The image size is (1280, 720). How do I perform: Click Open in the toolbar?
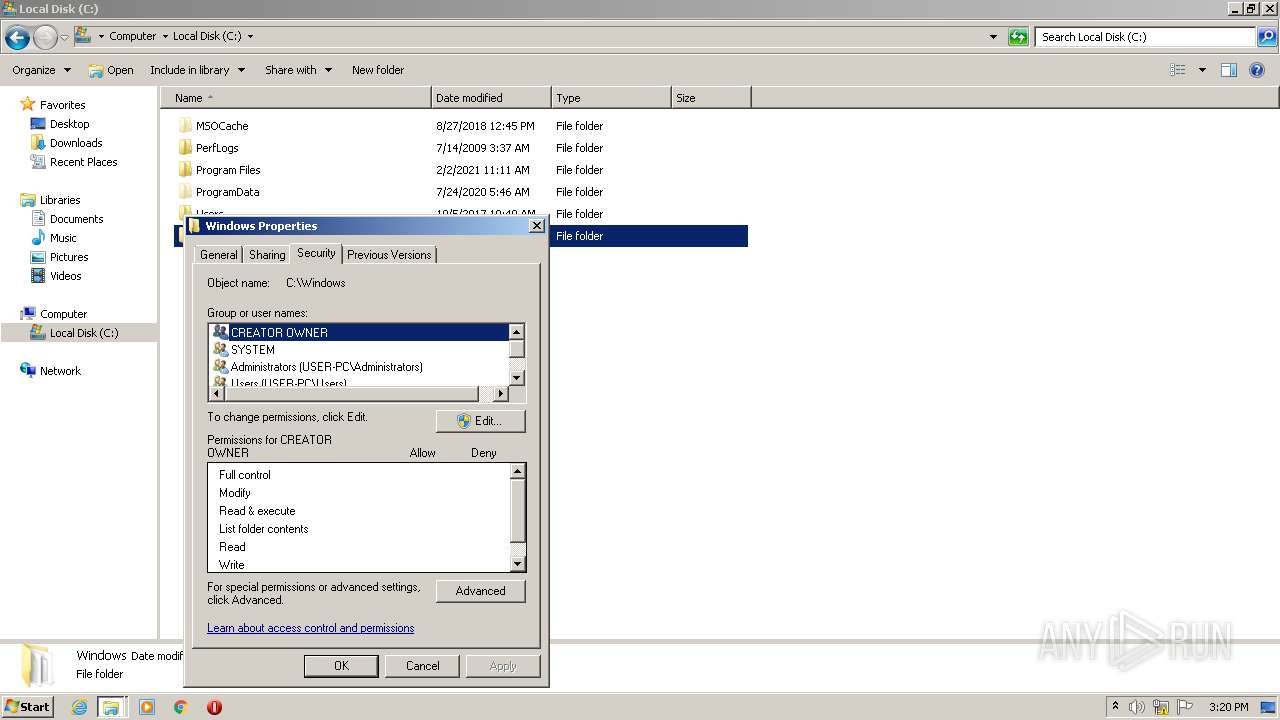click(111, 70)
